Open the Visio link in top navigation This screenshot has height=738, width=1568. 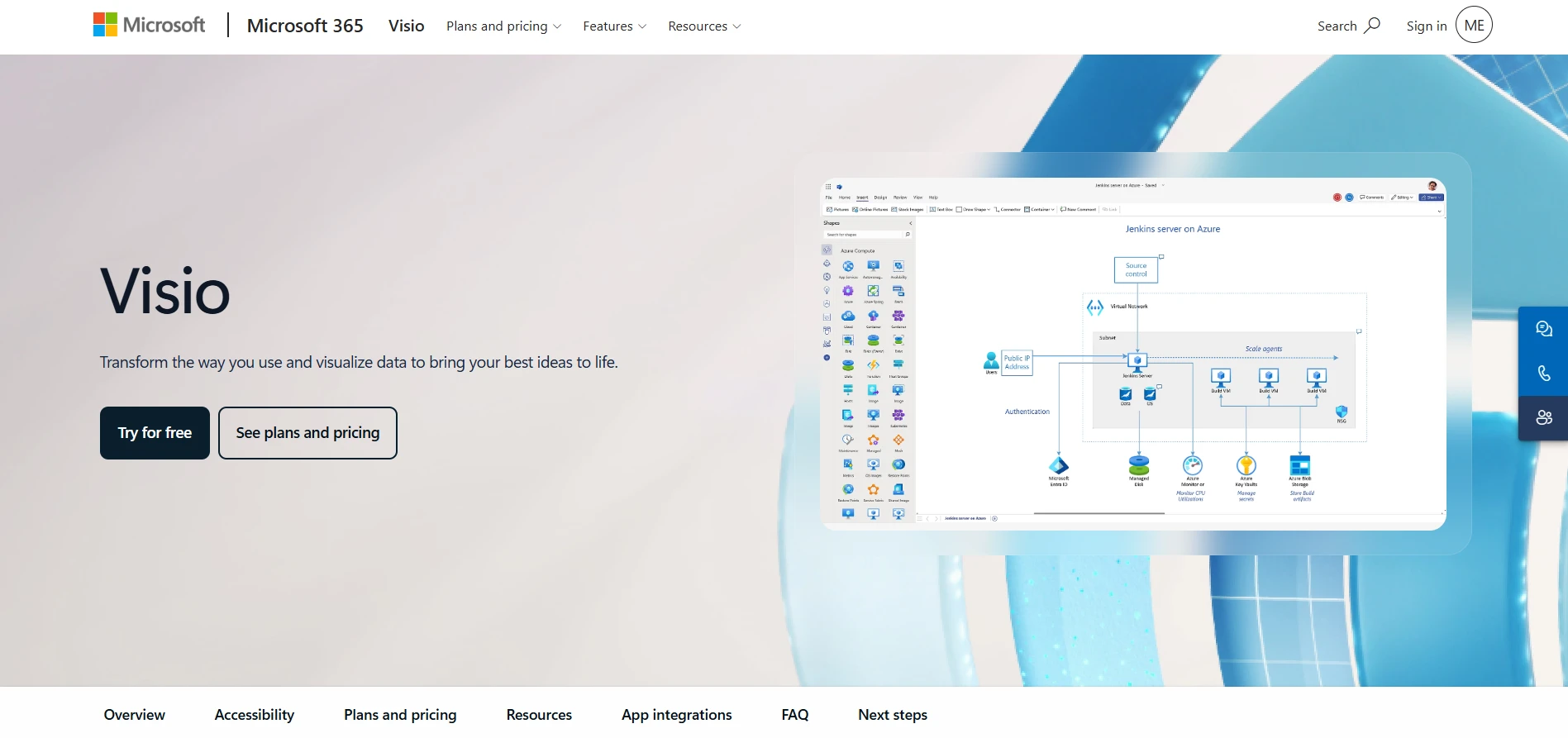(x=406, y=26)
